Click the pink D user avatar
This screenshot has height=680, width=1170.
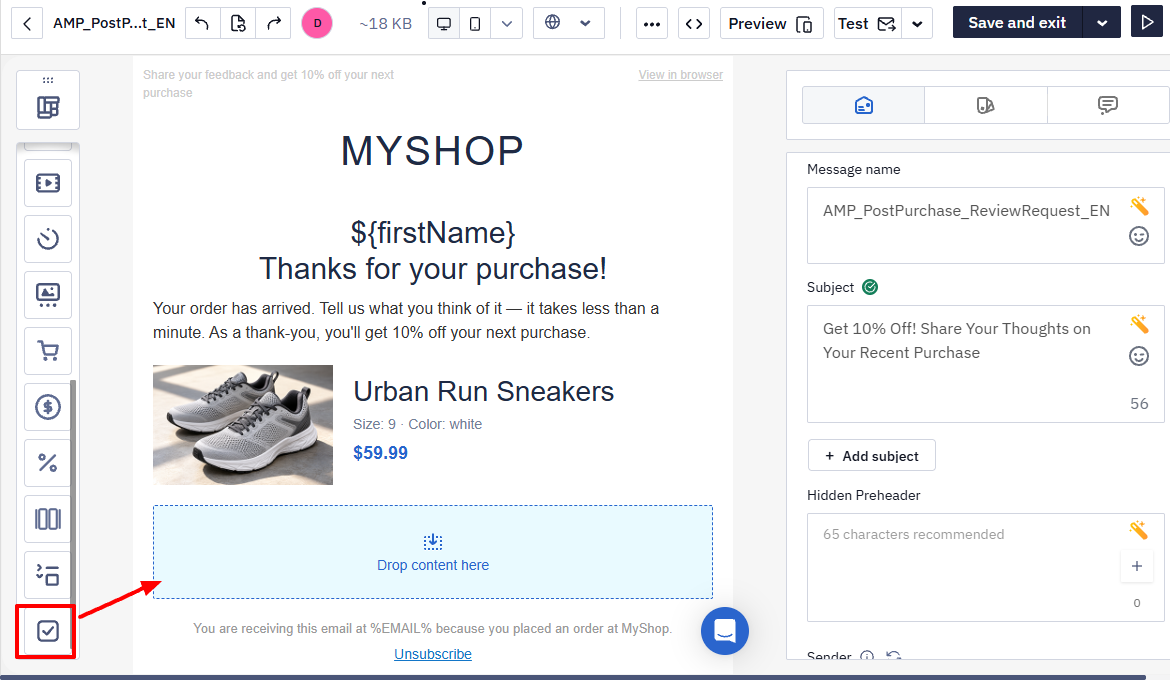pos(317,23)
